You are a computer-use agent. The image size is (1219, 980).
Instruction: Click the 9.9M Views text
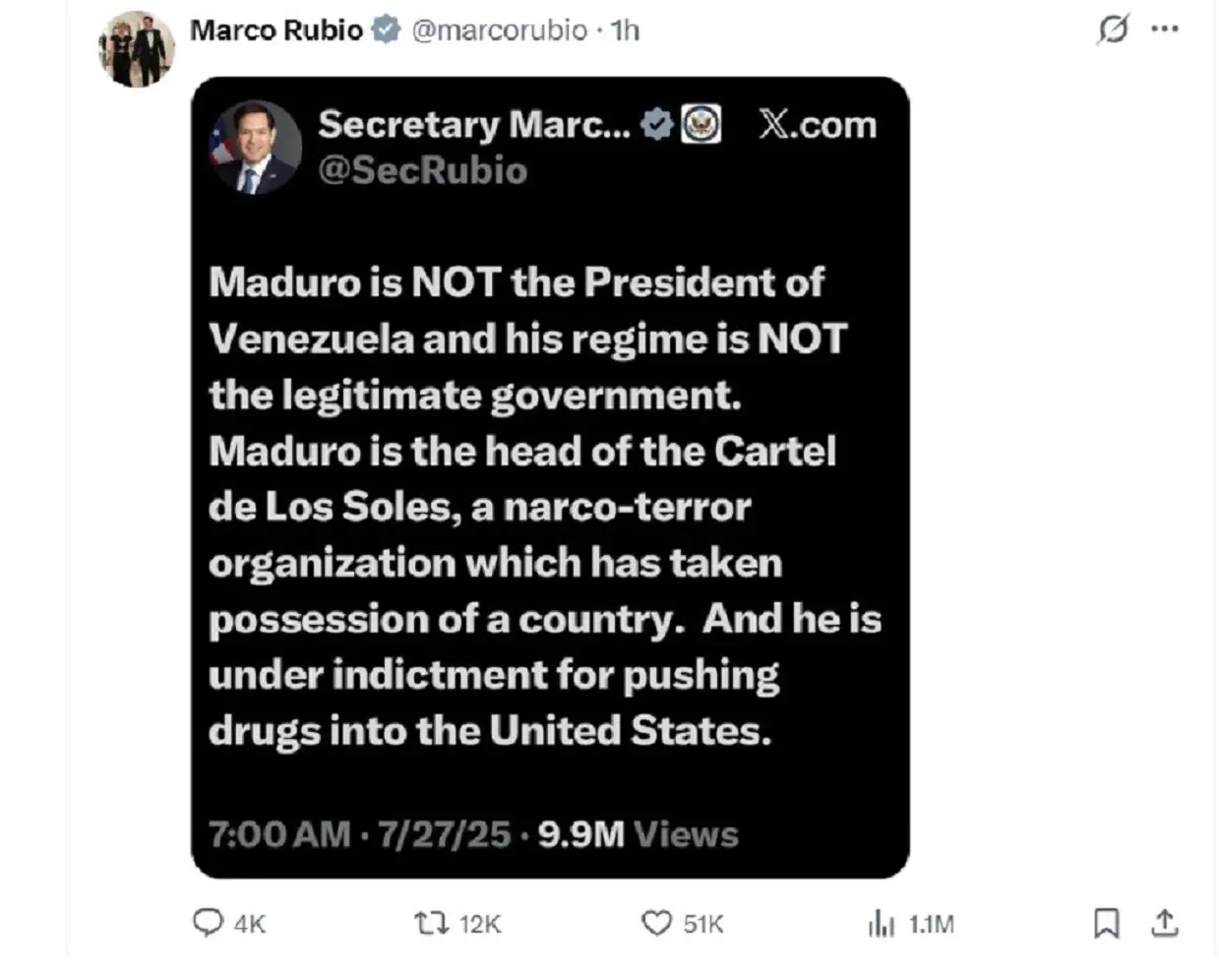[638, 834]
